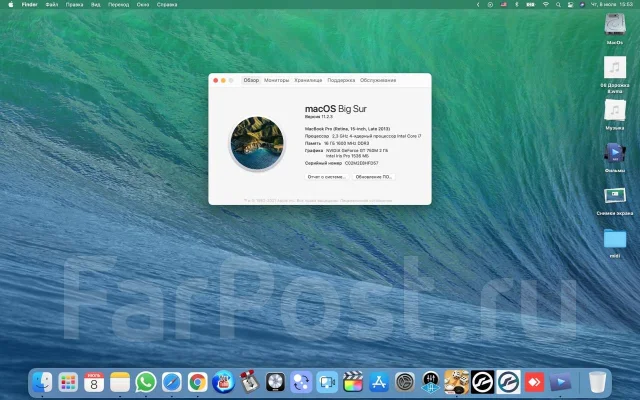The width and height of the screenshot is (640, 400).
Task: Click the macOS Big Sur title text
Action: [336, 109]
